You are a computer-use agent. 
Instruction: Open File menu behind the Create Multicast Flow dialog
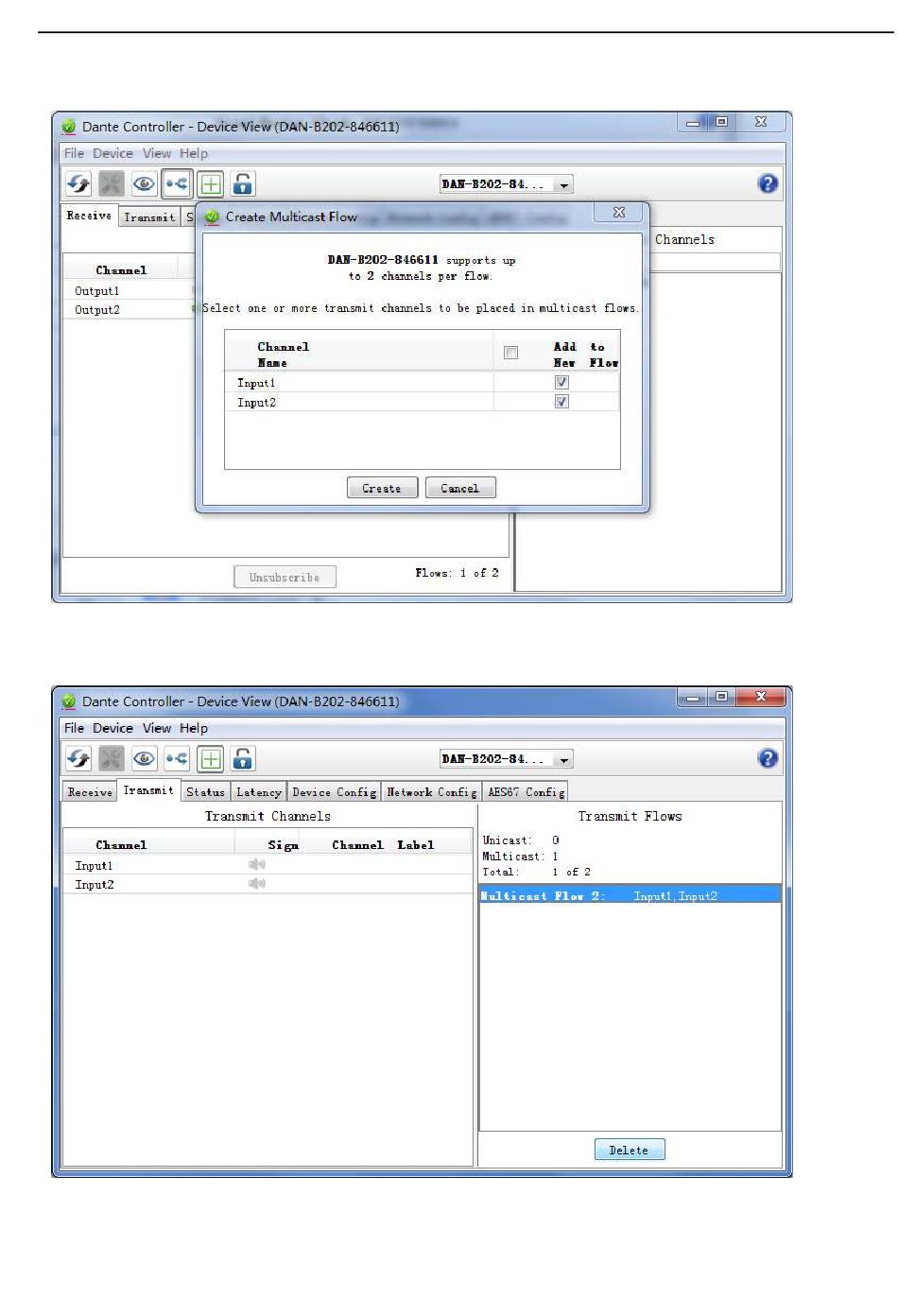pos(74,153)
